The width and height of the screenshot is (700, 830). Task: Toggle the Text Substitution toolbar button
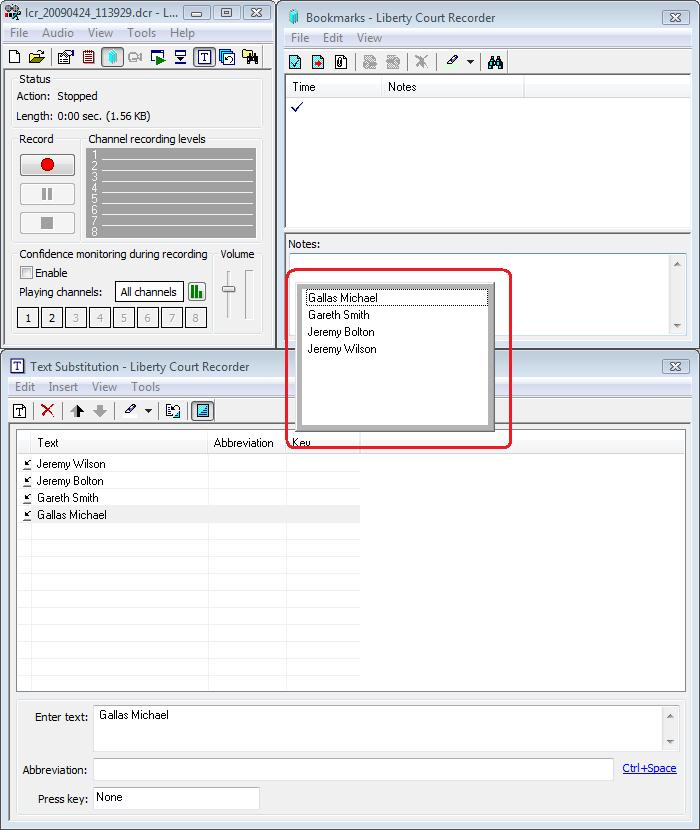coord(204,57)
